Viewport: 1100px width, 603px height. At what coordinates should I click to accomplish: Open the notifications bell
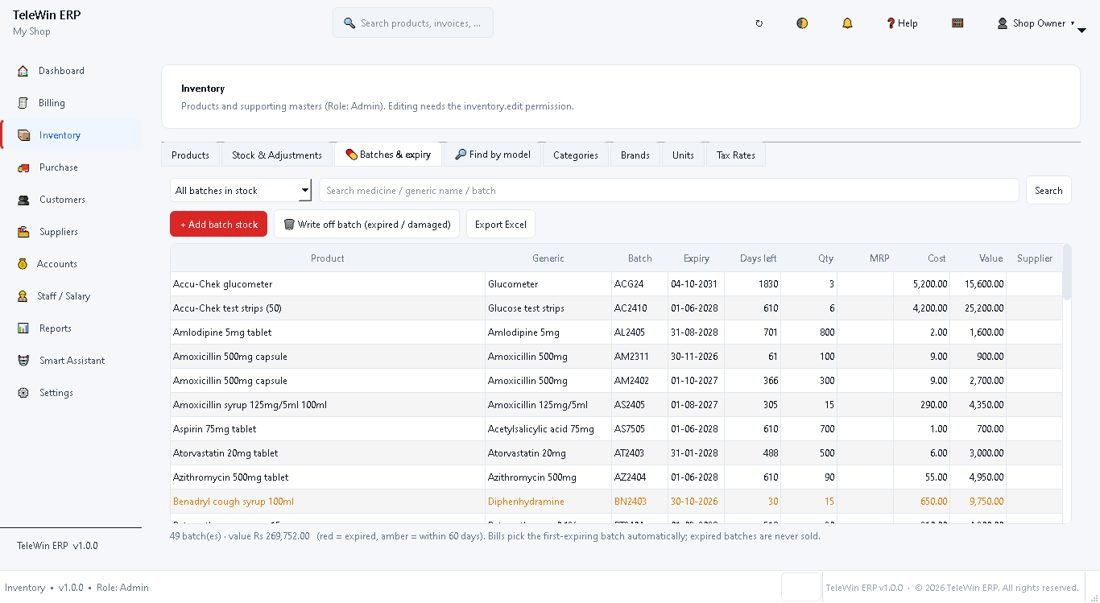click(x=847, y=23)
